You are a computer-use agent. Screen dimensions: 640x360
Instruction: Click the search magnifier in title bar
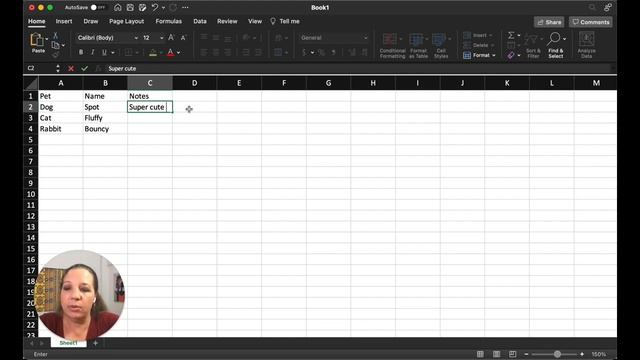[592, 7]
